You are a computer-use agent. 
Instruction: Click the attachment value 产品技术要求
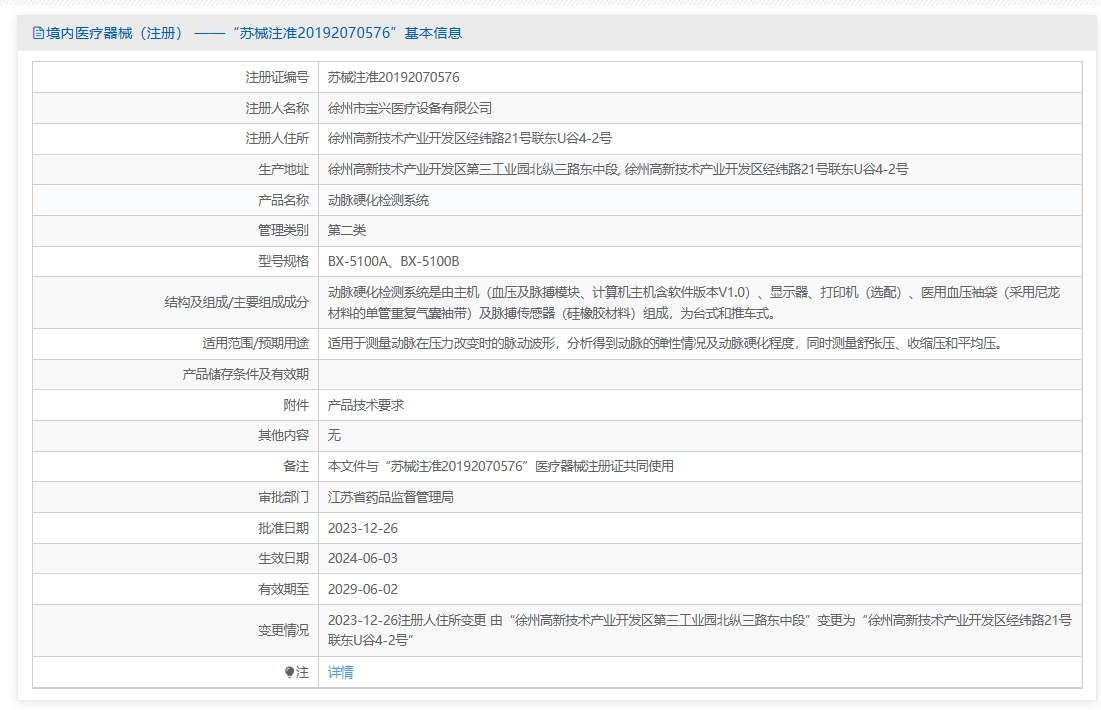366,405
